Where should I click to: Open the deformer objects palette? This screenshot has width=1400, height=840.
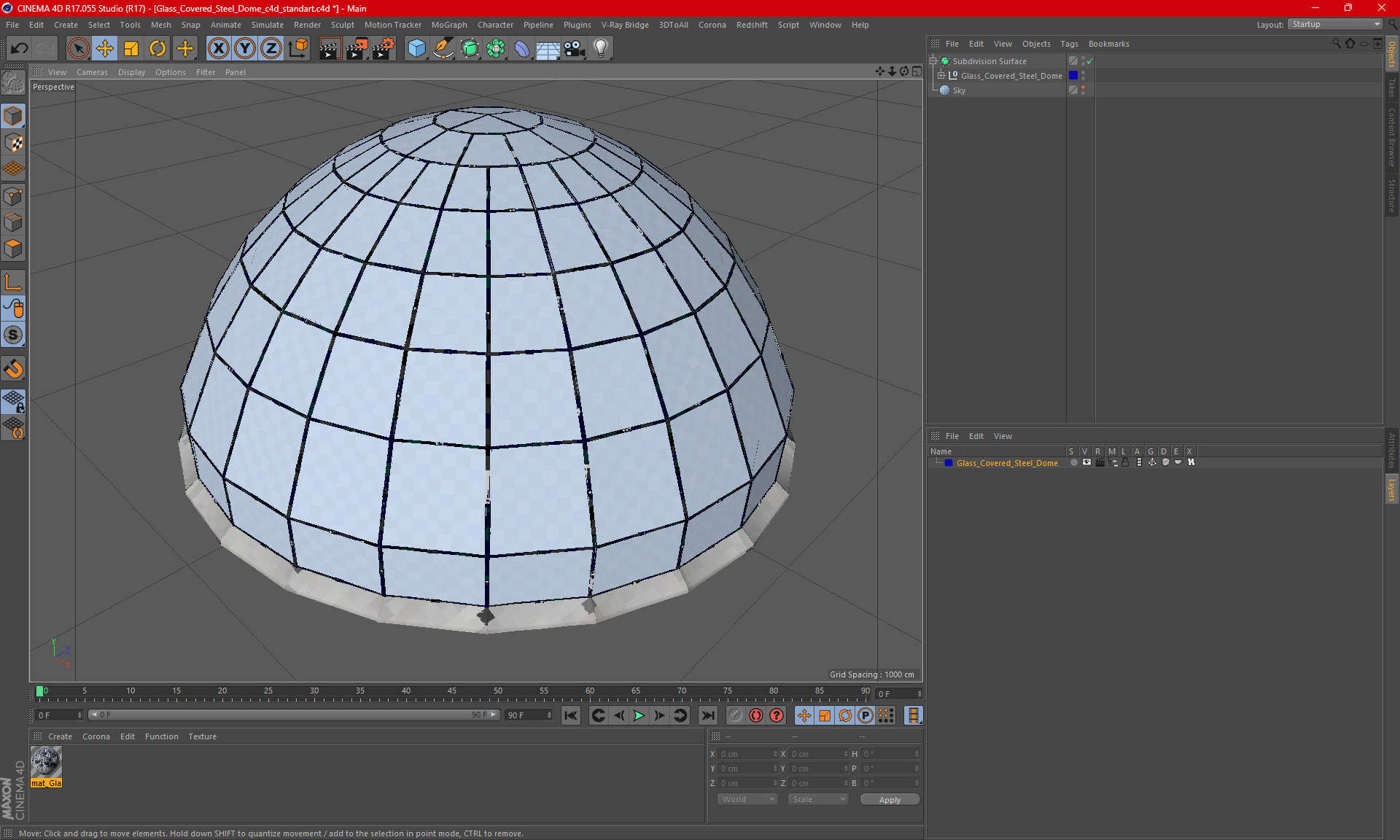[x=522, y=49]
